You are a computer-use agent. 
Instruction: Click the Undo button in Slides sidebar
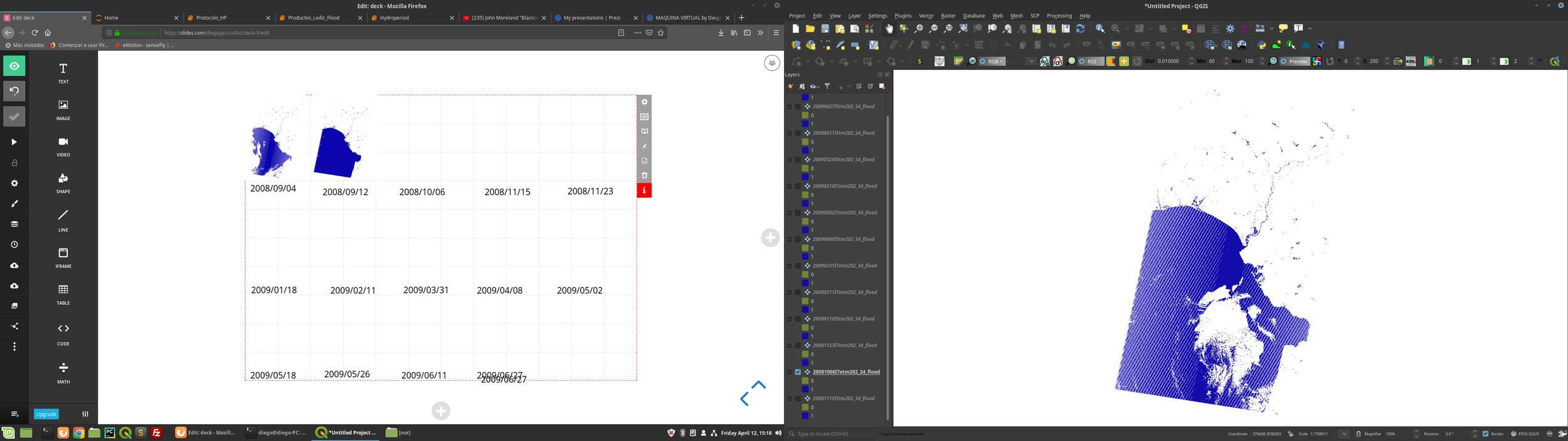coord(14,91)
